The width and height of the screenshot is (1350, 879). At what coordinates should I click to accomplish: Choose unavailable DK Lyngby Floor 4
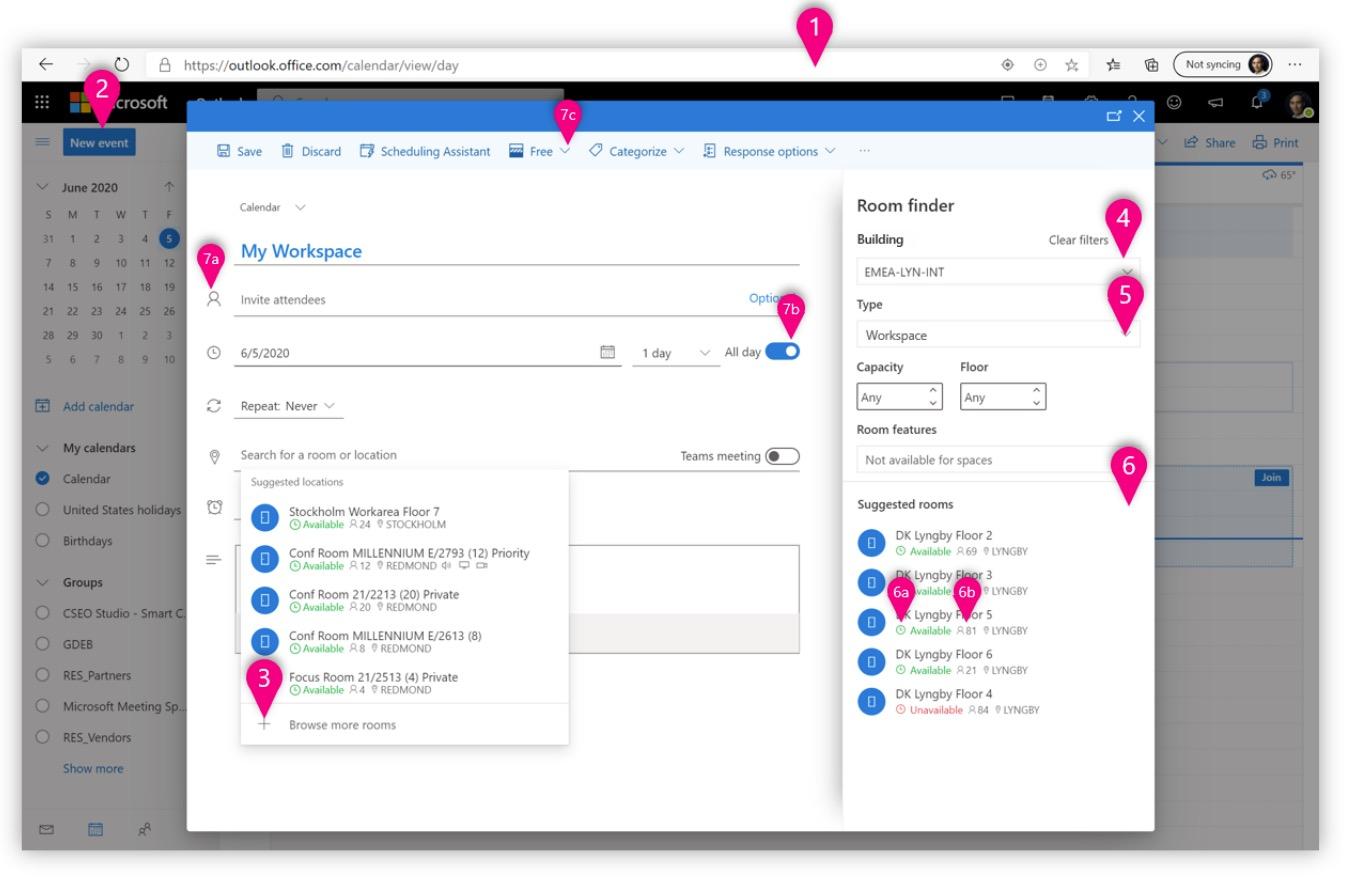(948, 702)
